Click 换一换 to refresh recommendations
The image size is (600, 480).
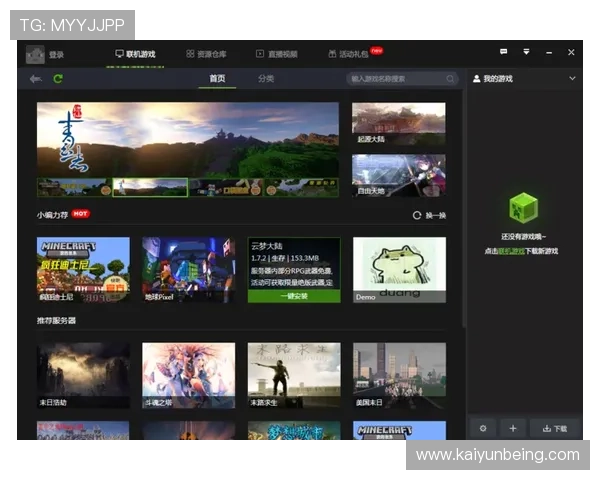pos(430,215)
